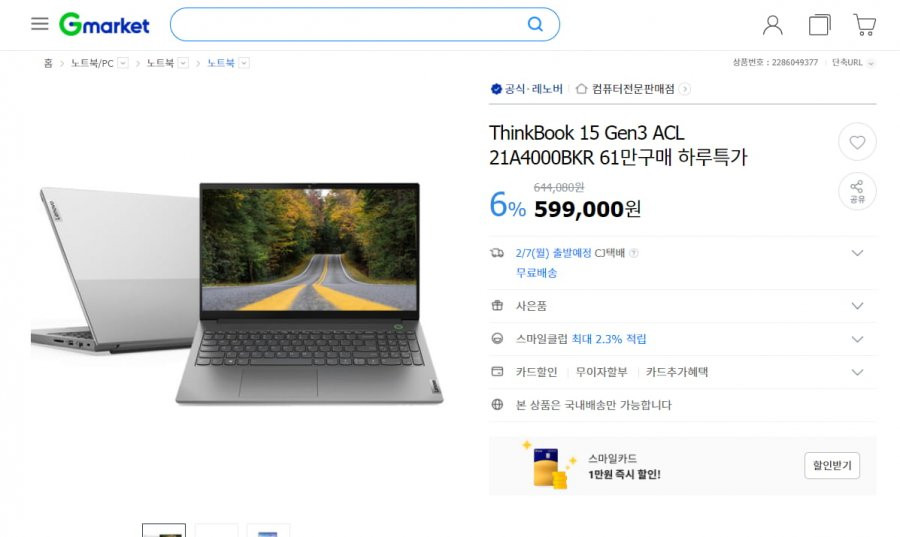The width and height of the screenshot is (900, 537).
Task: Open the 컴퓨터전문판매점 seller shop link
Action: click(x=633, y=89)
